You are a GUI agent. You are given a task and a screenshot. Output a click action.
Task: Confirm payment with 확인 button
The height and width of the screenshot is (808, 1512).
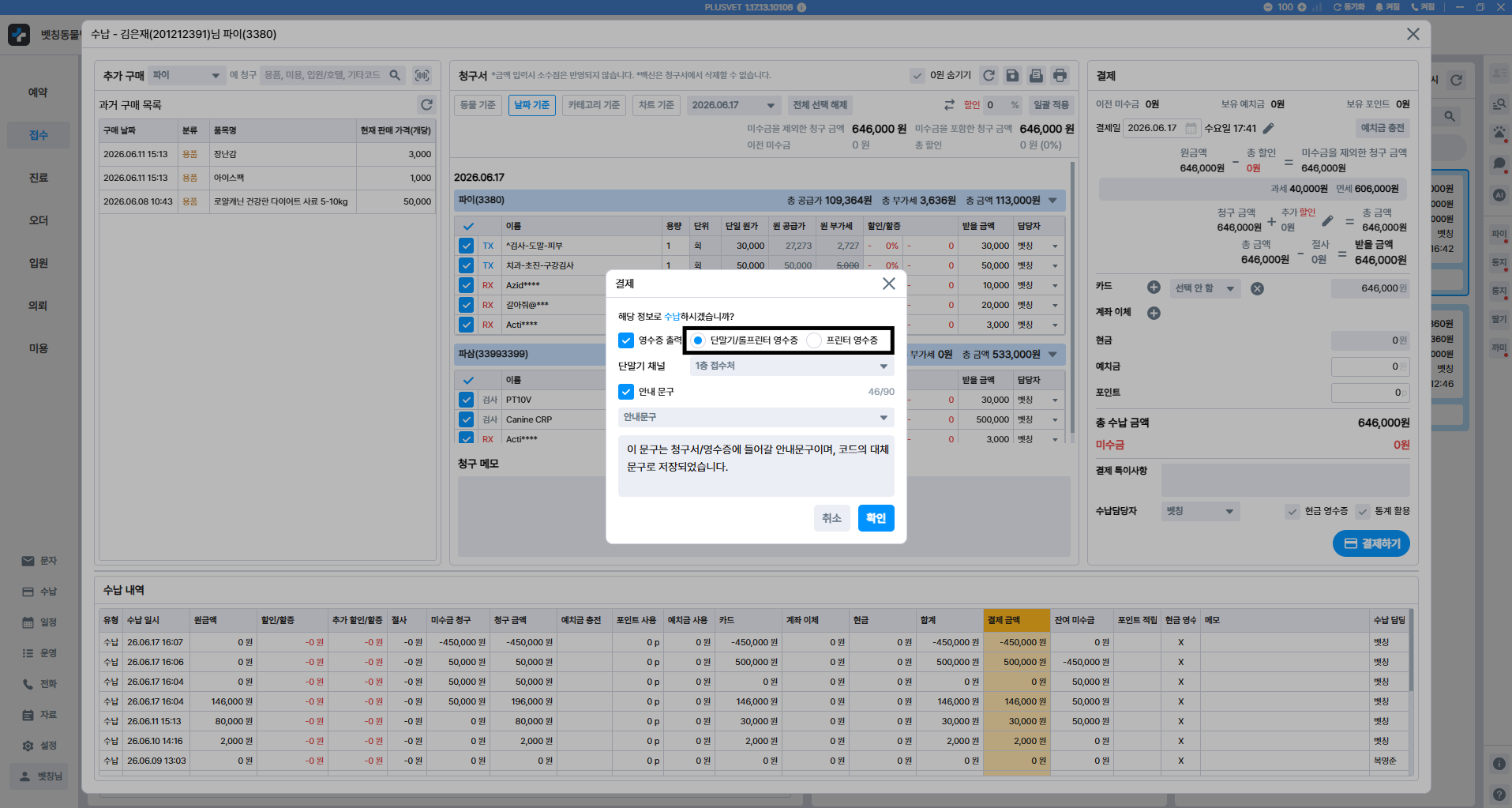tap(876, 518)
